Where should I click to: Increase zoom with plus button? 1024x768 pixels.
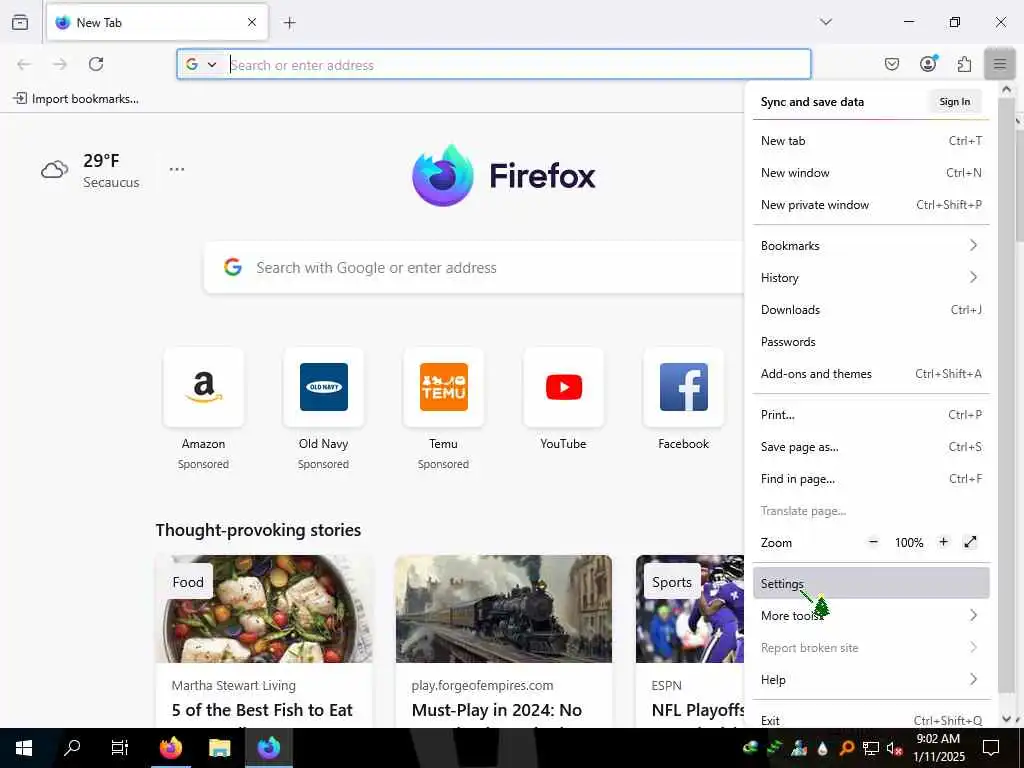(943, 542)
